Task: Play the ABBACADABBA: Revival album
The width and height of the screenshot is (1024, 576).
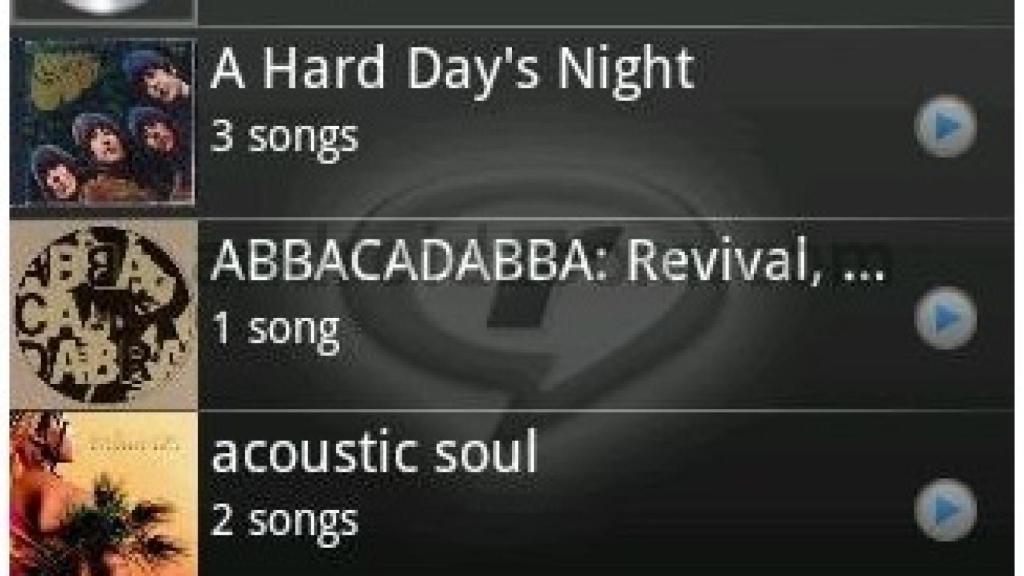Action: pyautogui.click(x=946, y=318)
